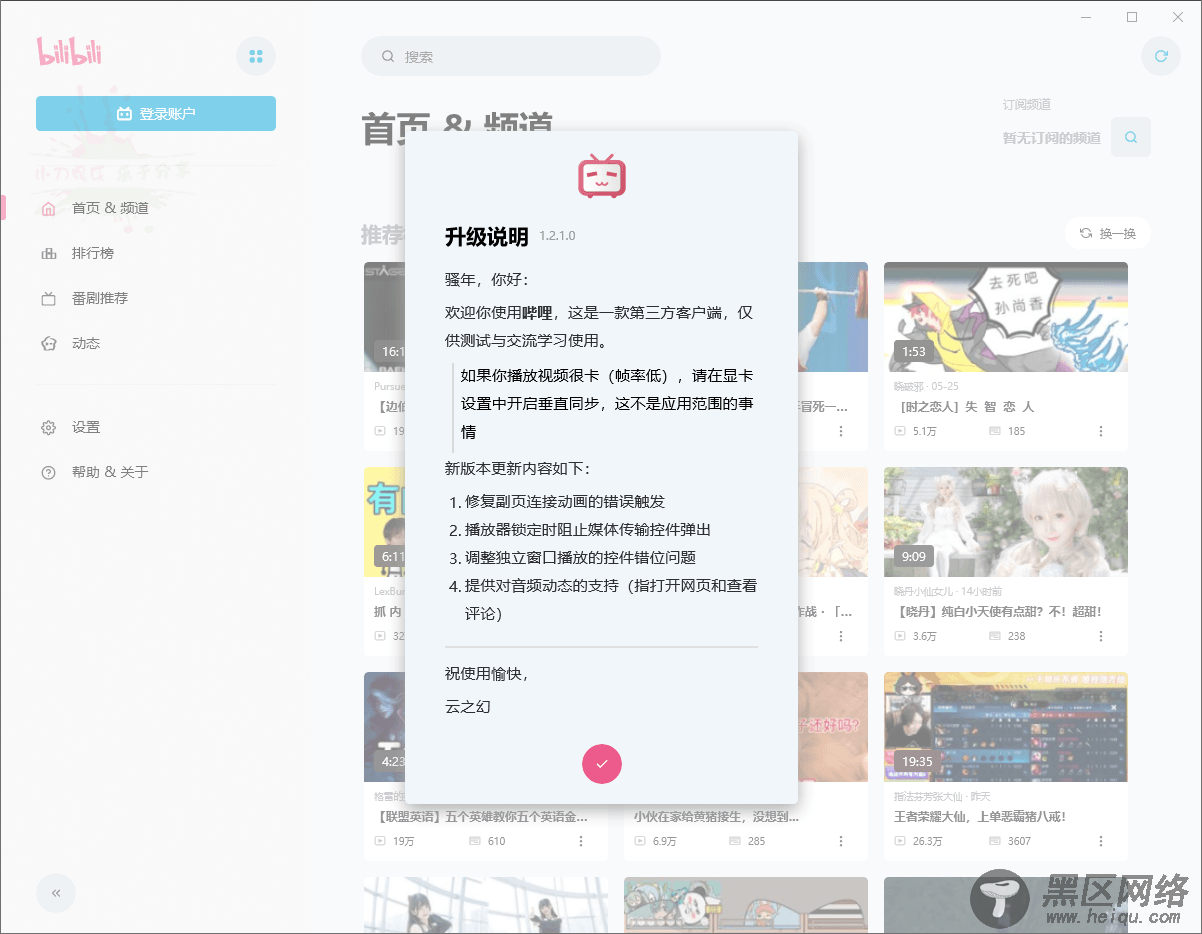
Task: Click the title 小伙在家给黄猪接生，没想到
Action: click(717, 816)
